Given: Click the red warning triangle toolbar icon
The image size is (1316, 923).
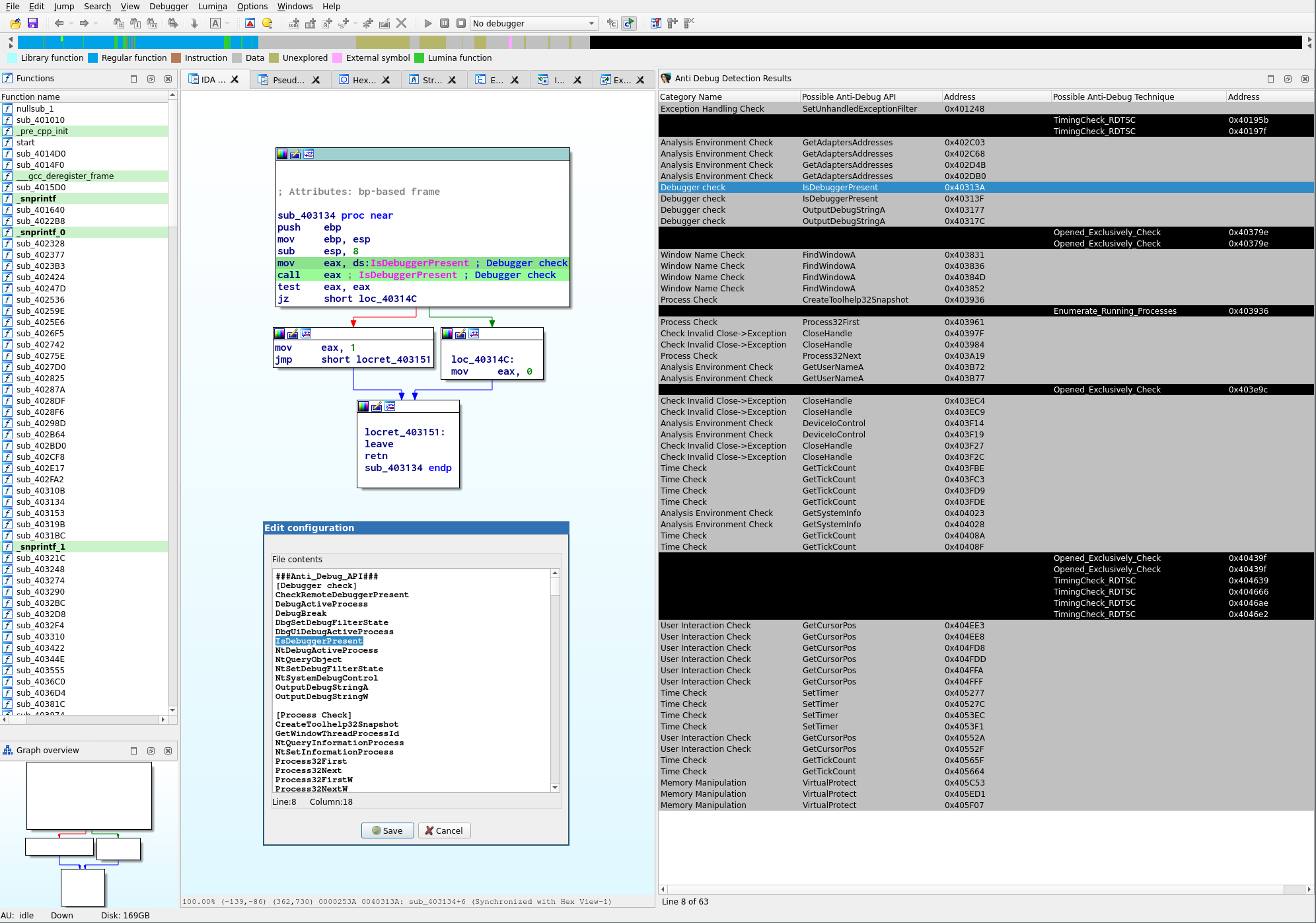Looking at the screenshot, I should (250, 23).
